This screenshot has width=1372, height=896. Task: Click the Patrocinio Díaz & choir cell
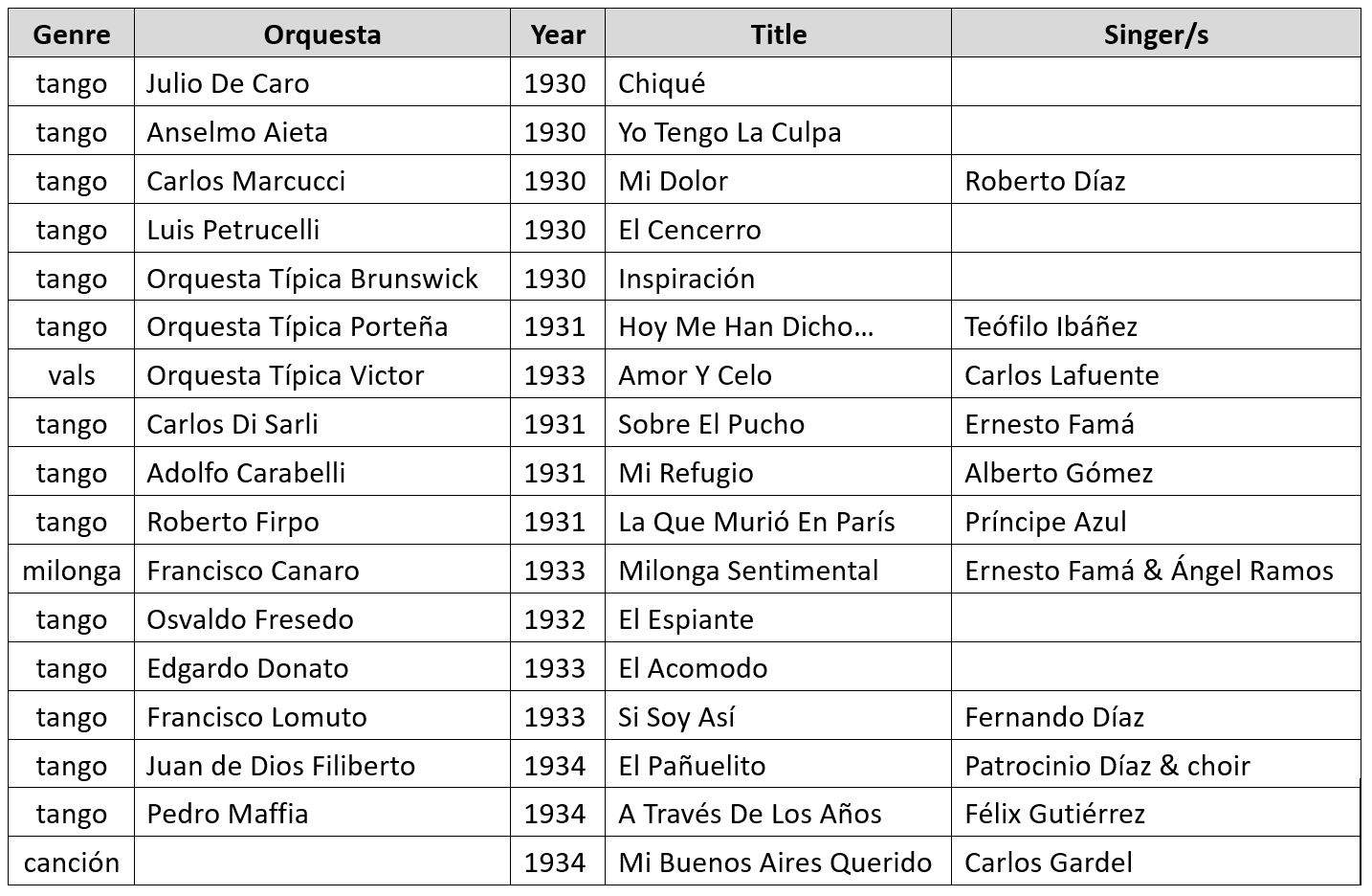[1107, 766]
